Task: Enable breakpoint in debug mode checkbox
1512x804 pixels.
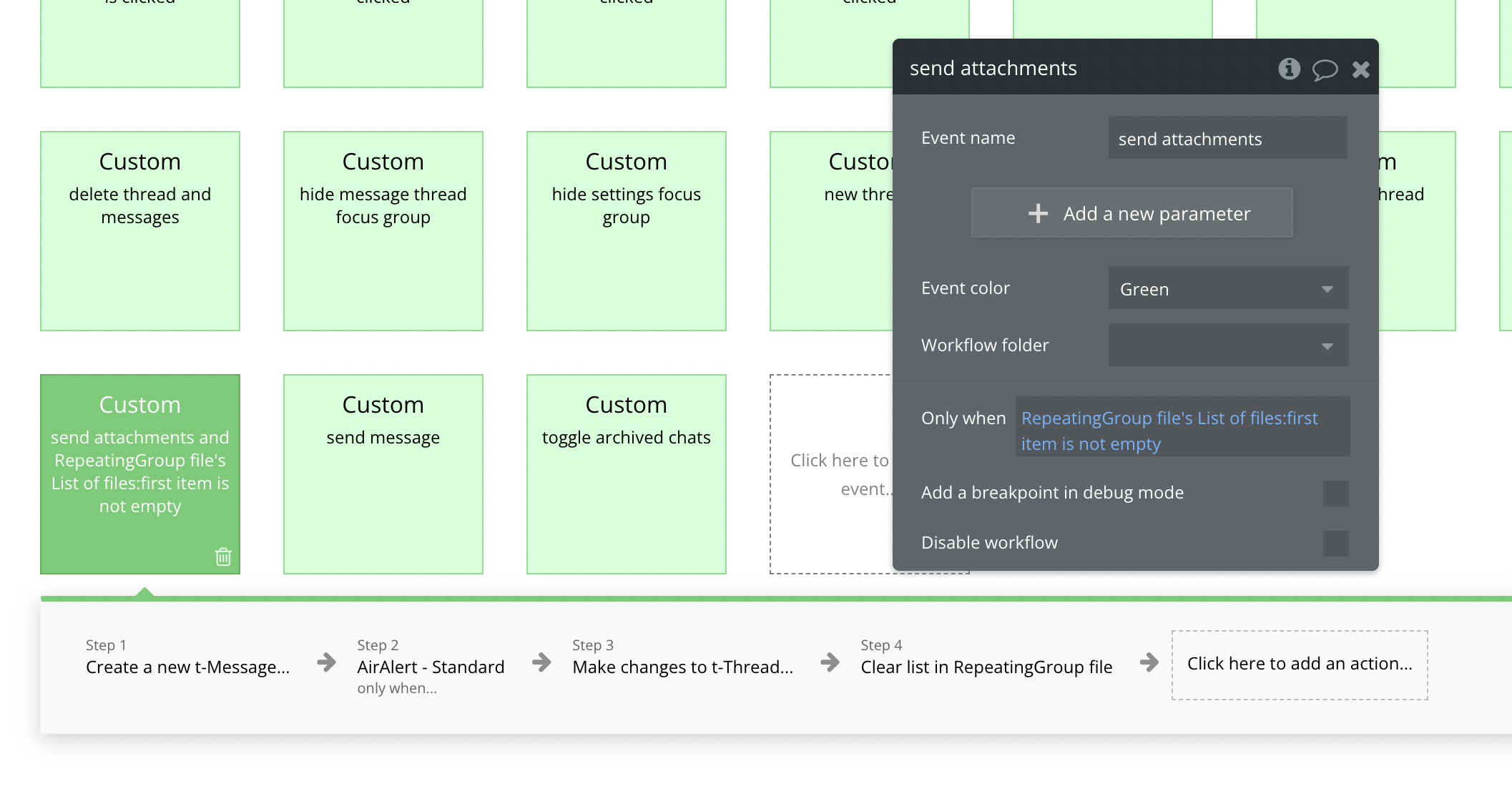Action: [x=1335, y=493]
